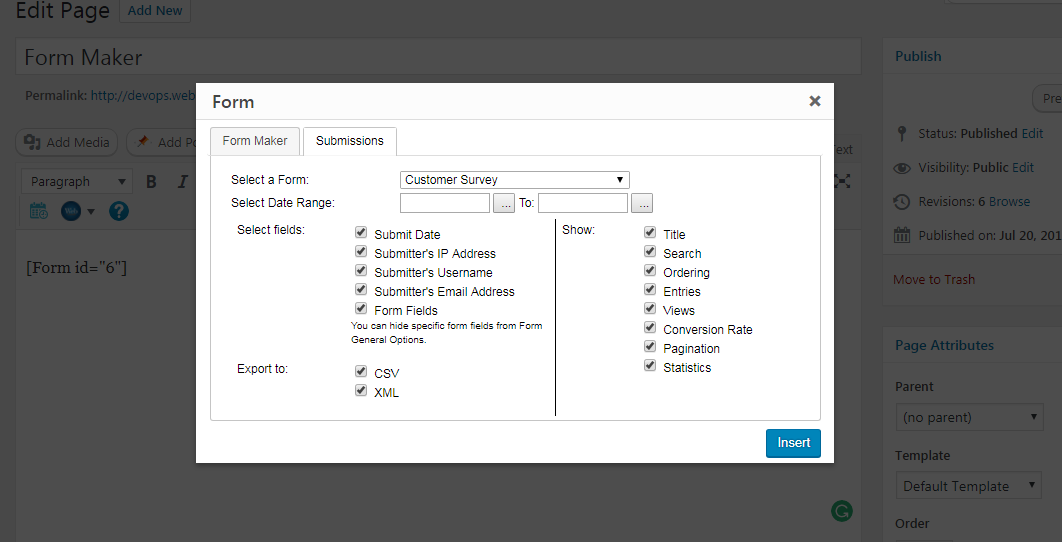The height and width of the screenshot is (542, 1062).
Task: Select the Submissions tab
Action: (x=349, y=141)
